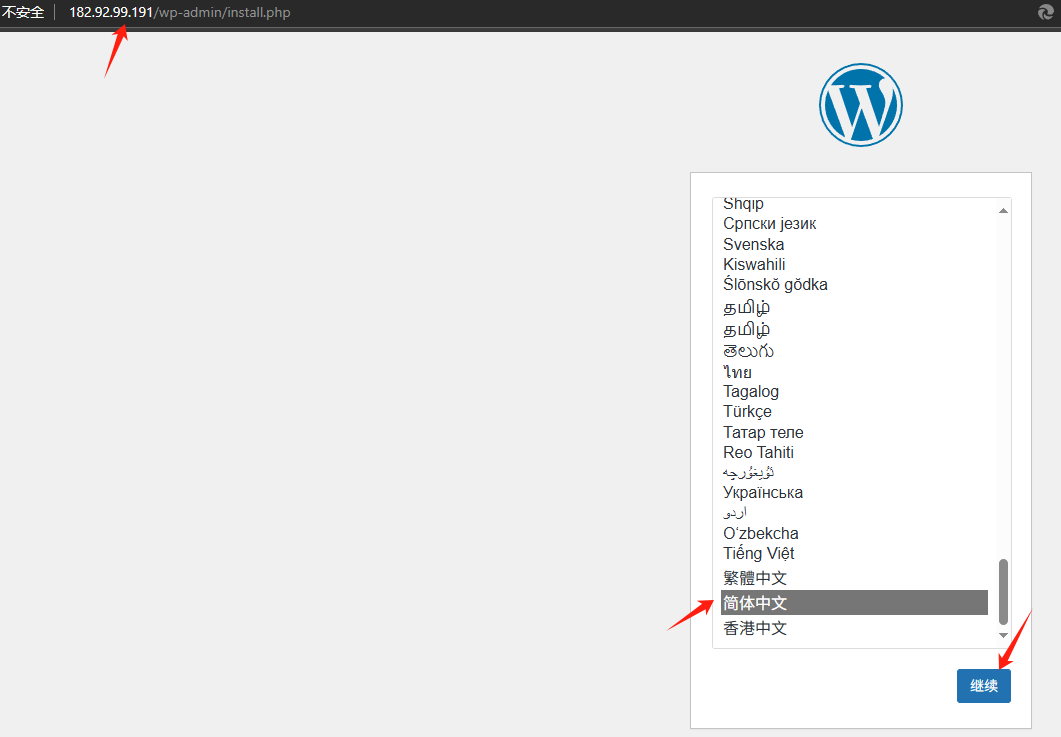Choose Tiếng Việt in the list
This screenshot has height=737, width=1061.
[x=854, y=554]
